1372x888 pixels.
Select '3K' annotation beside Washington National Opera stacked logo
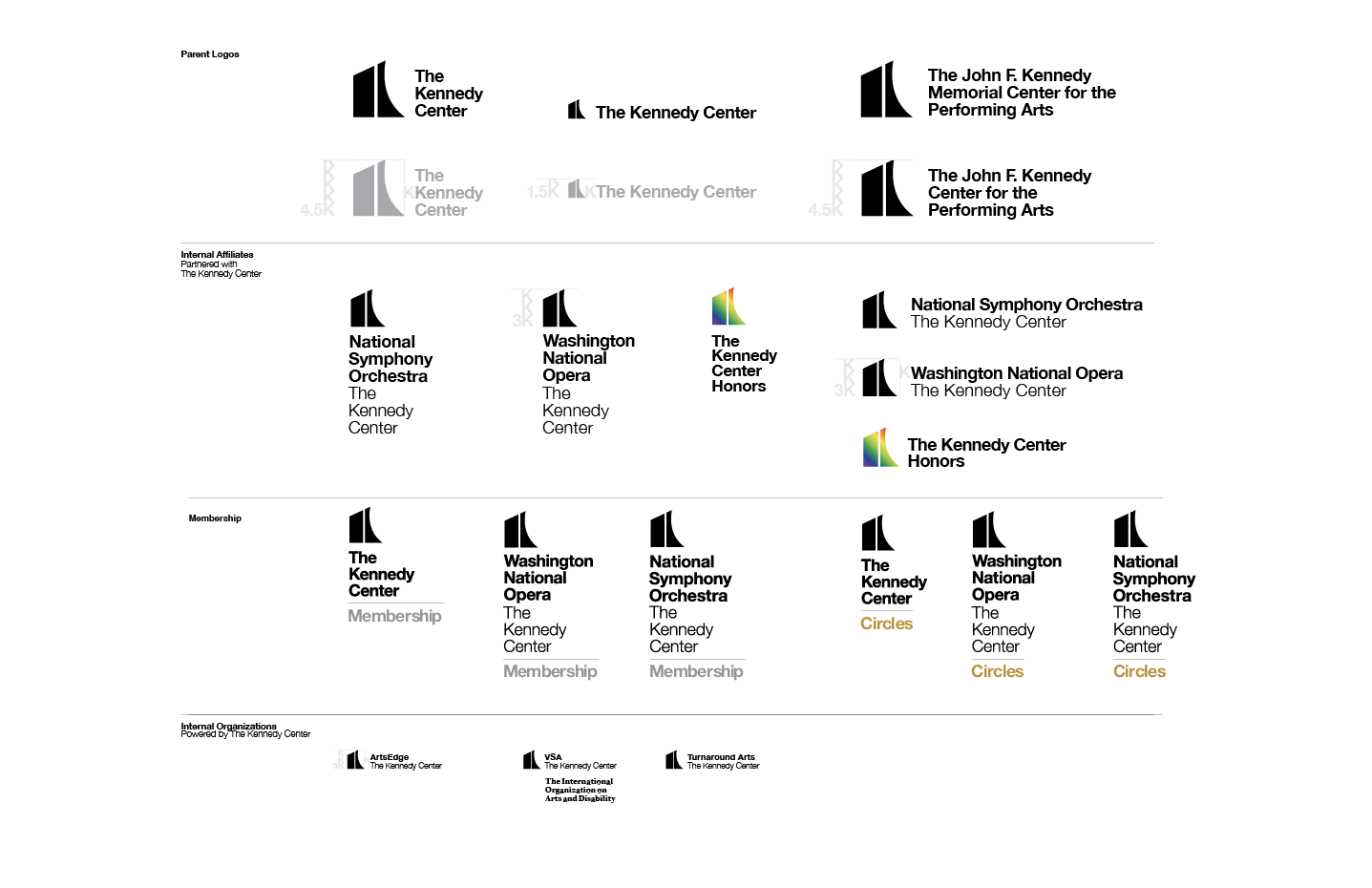pyautogui.click(x=522, y=320)
